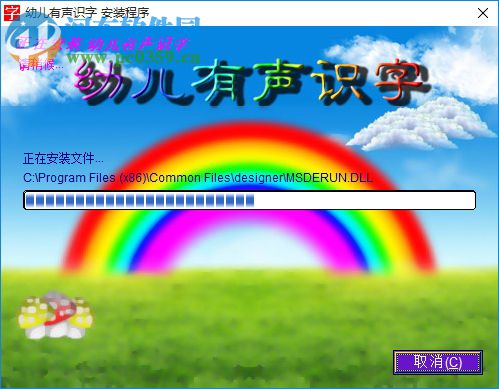Click the 请稍候... waiting text
Viewport: 499px width, 389px height.
(x=41, y=65)
